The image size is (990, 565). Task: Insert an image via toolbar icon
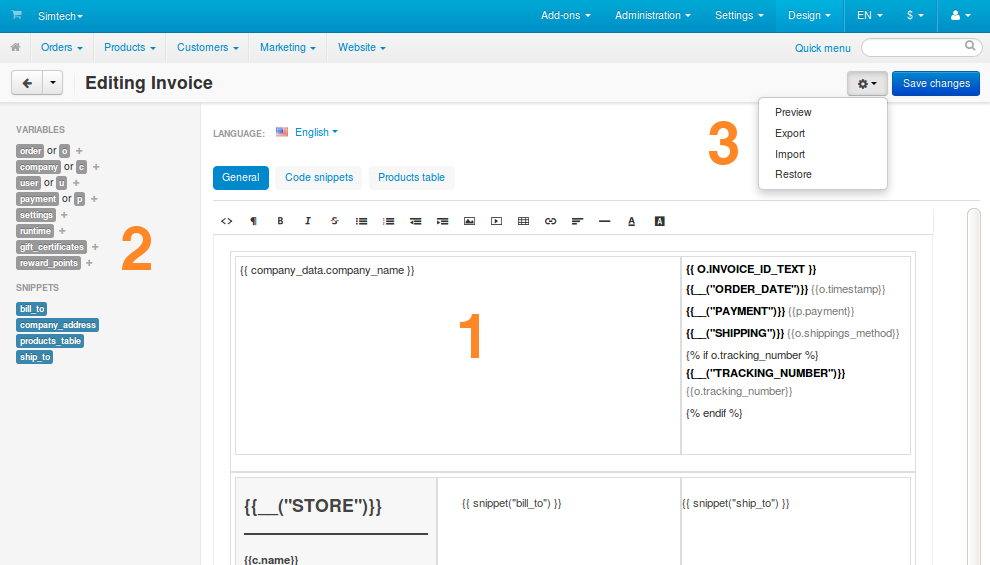coord(469,221)
